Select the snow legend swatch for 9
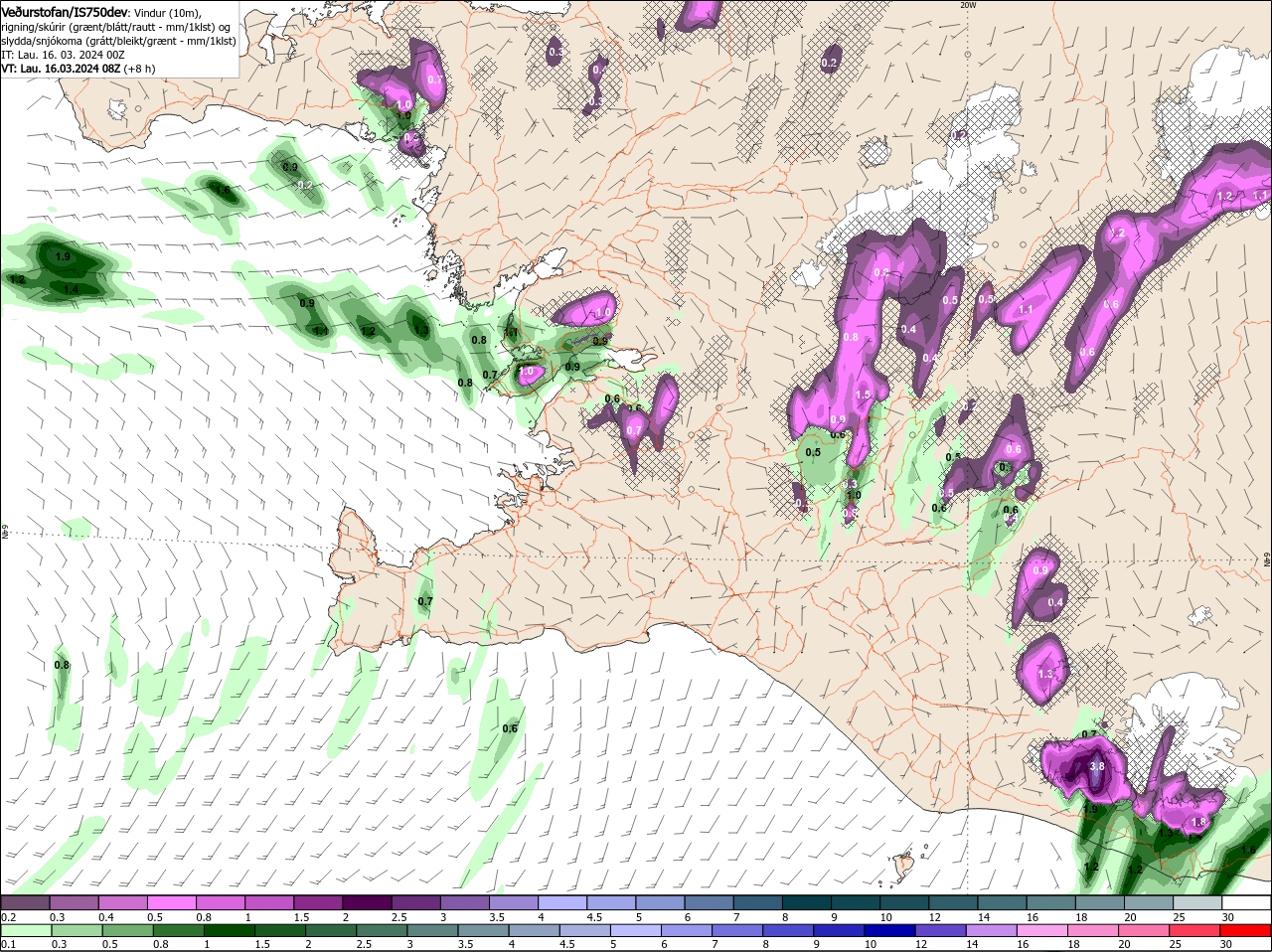The width and height of the screenshot is (1272, 952). tap(856, 902)
